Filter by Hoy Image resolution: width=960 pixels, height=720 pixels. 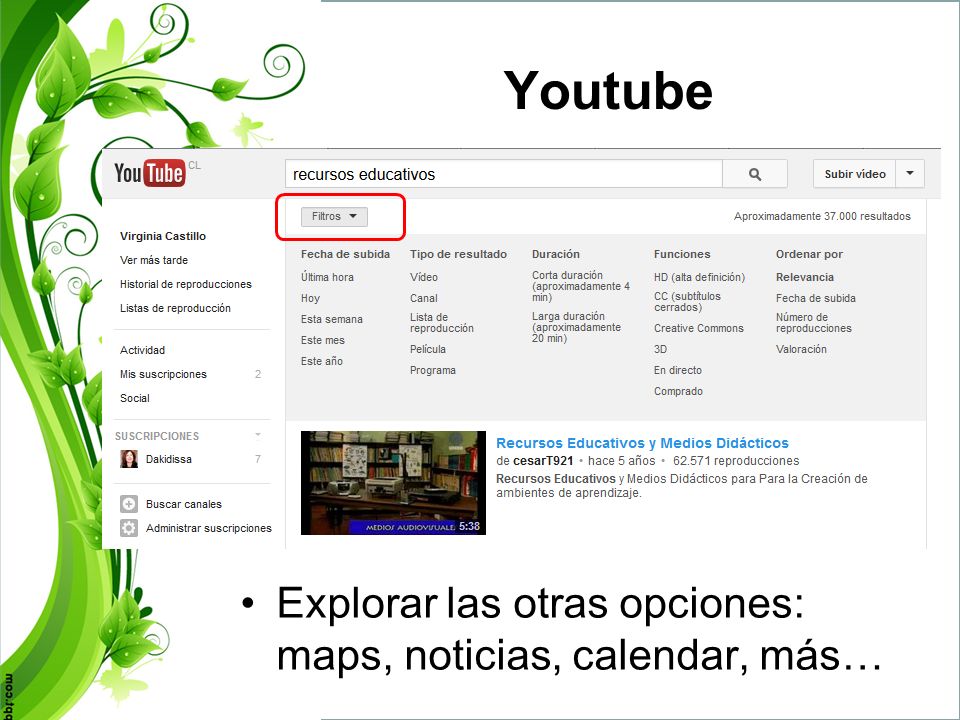(x=310, y=298)
